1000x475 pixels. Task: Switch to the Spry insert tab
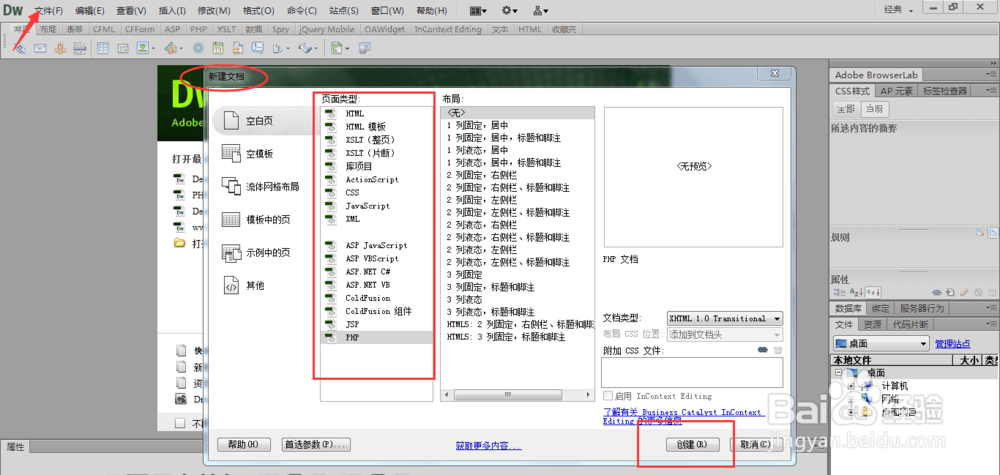[x=280, y=29]
